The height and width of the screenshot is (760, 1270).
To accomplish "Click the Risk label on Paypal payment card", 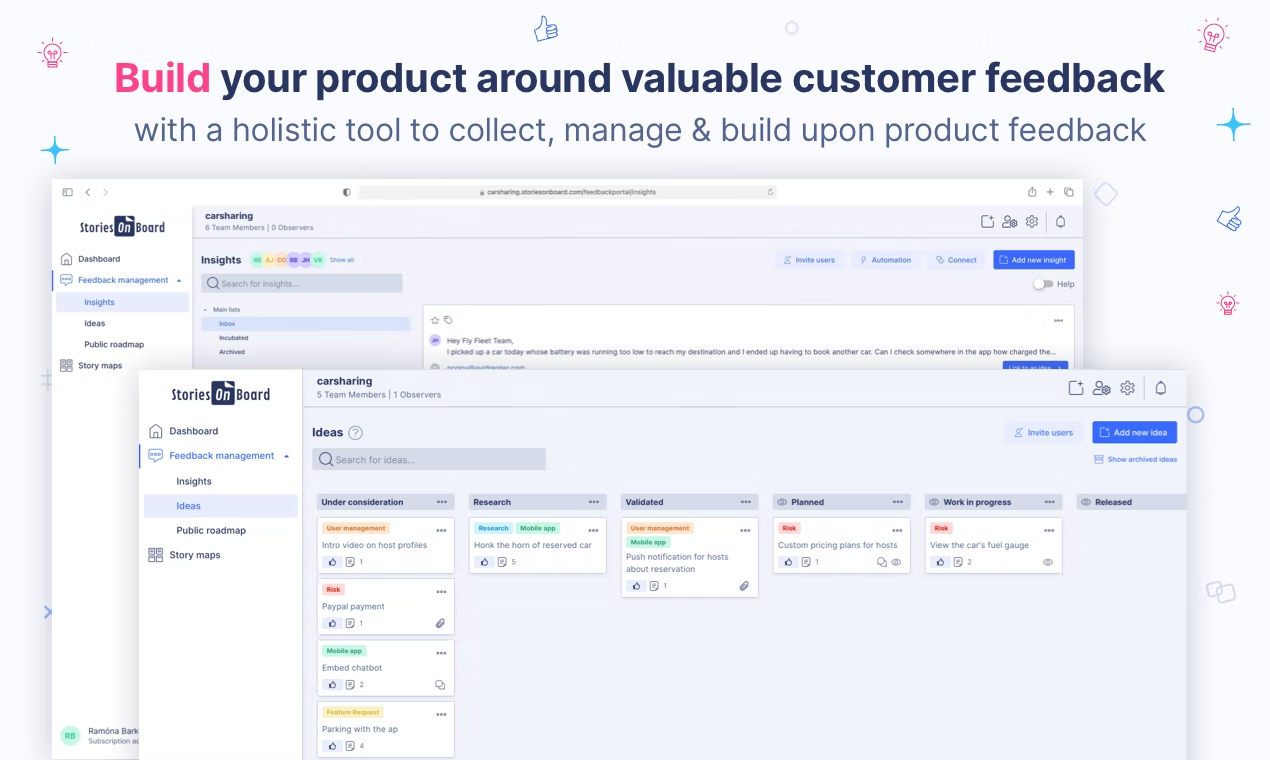I will (333, 590).
